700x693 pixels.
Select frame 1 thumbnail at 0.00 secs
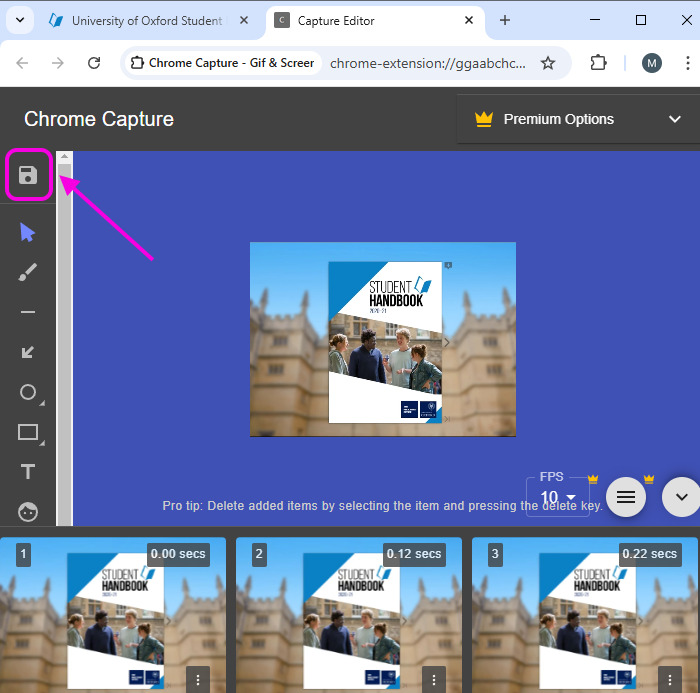click(113, 615)
